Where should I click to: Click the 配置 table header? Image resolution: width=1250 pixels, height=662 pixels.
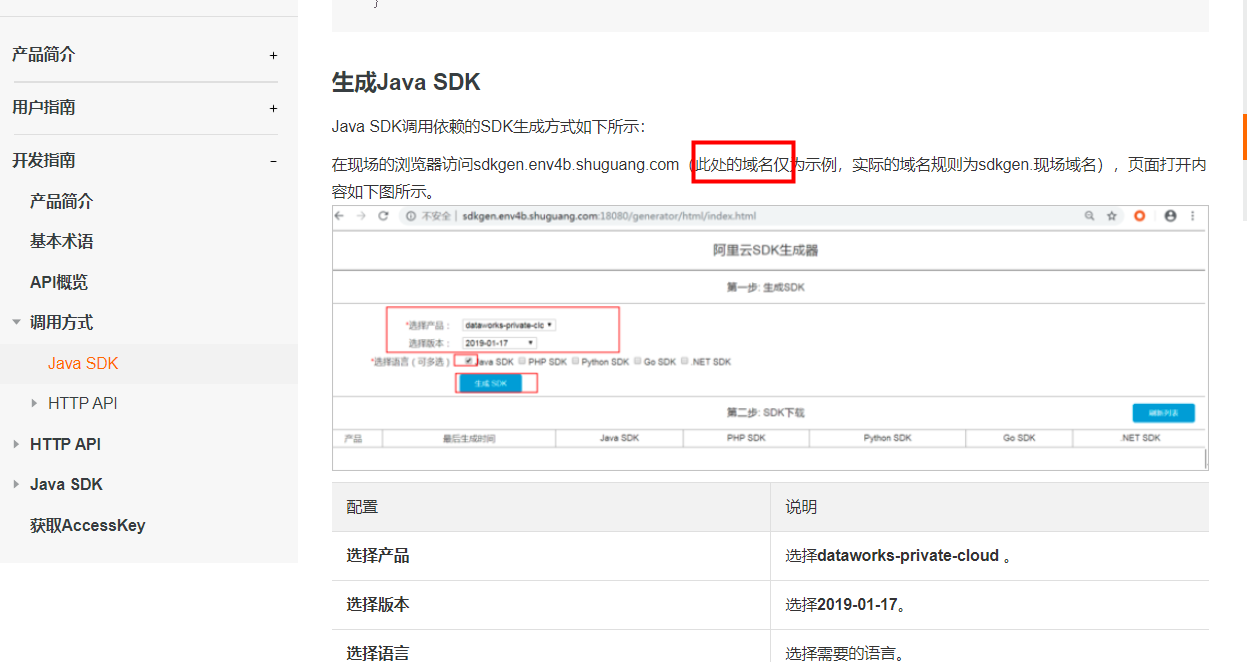(551, 507)
